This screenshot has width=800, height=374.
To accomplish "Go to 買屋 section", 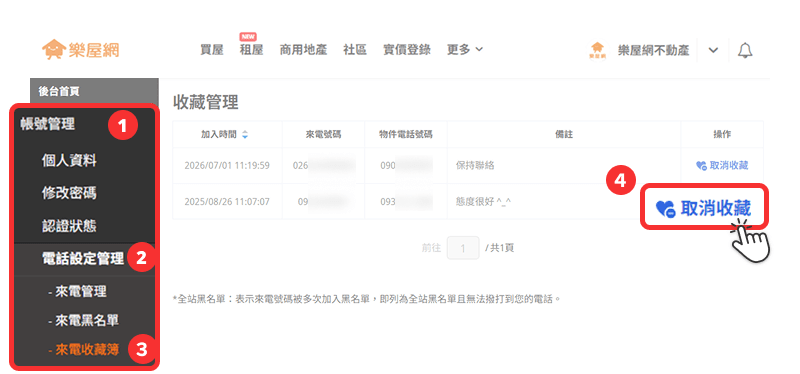I will click(x=212, y=49).
